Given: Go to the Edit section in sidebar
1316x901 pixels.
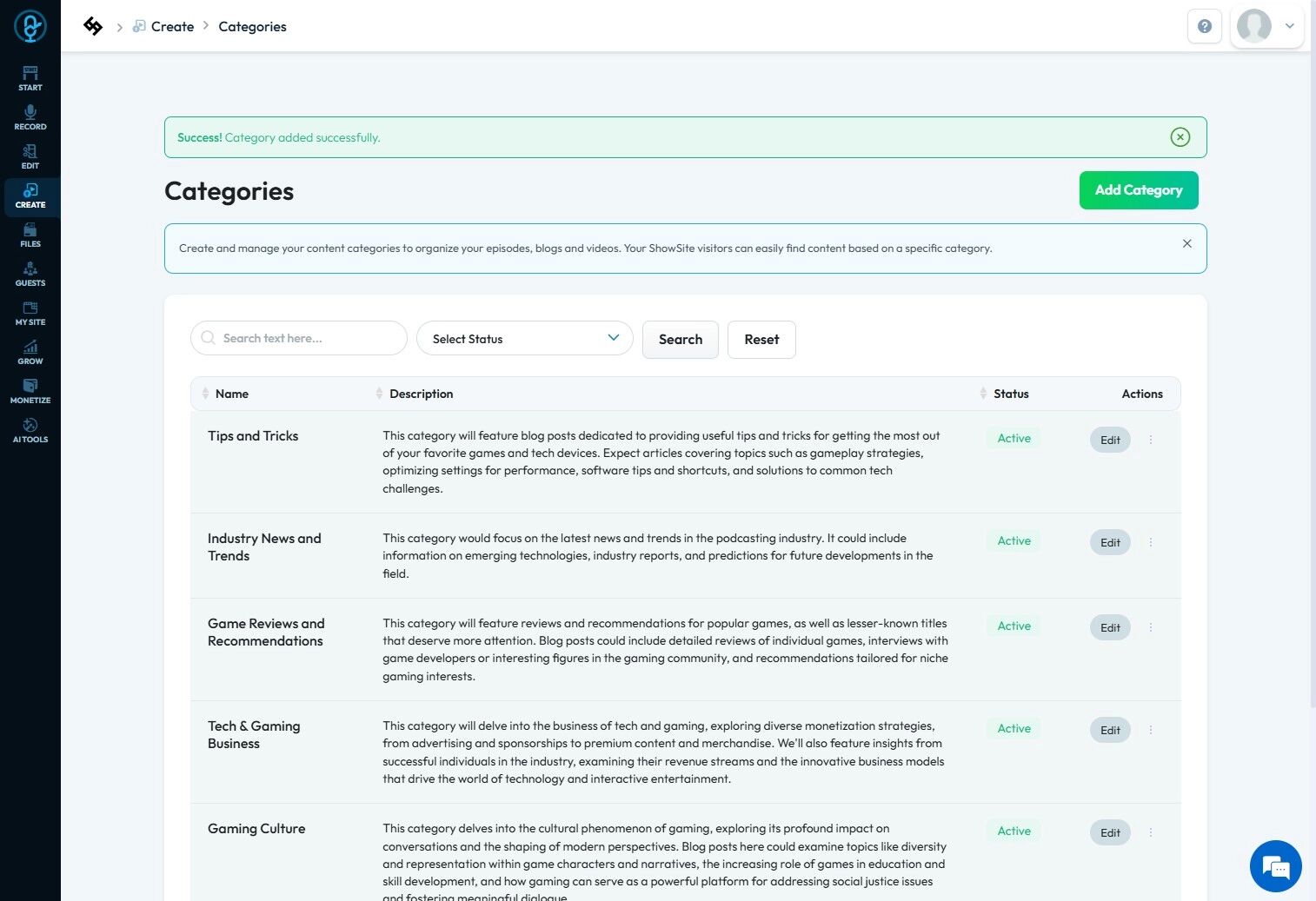Looking at the screenshot, I should [x=30, y=156].
